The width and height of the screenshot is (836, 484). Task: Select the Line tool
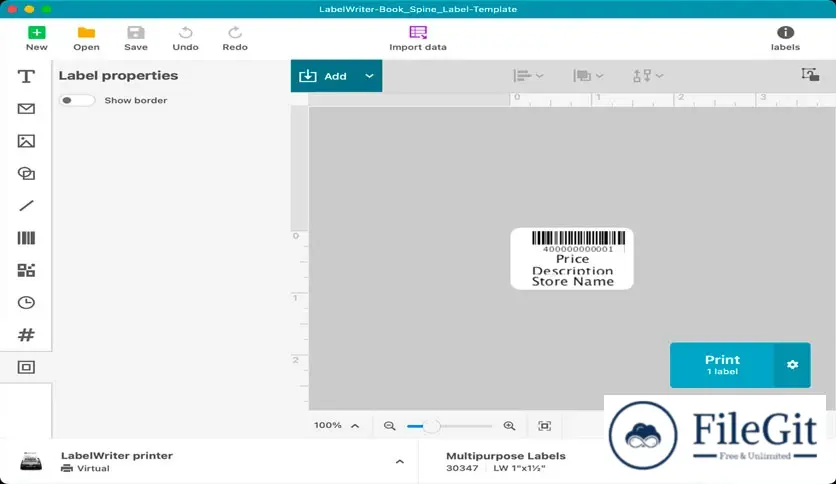[26, 206]
